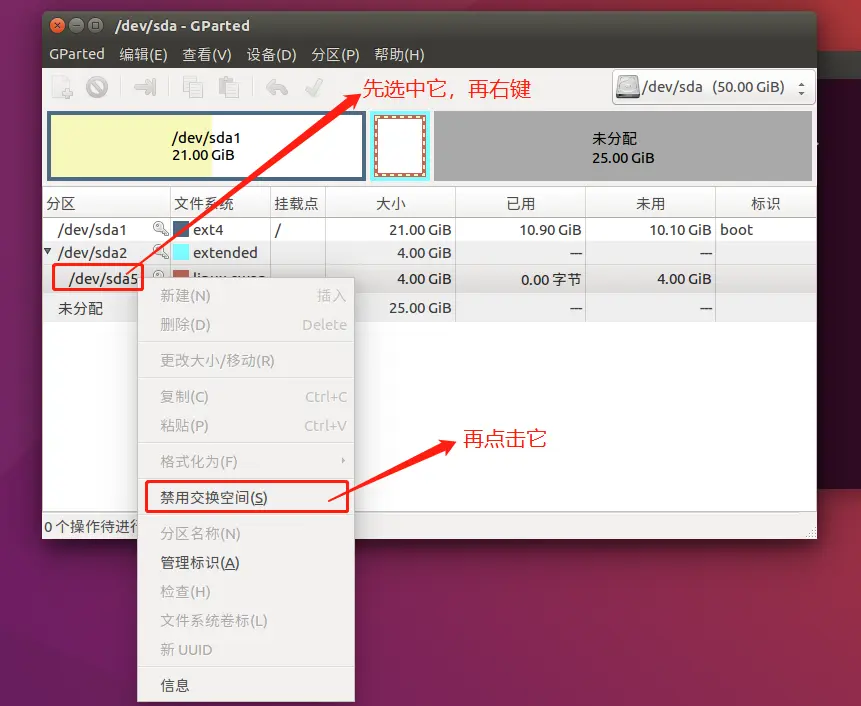This screenshot has width=861, height=706.
Task: Click 更改大小/移动(R) in context menu
Action: coord(246,360)
